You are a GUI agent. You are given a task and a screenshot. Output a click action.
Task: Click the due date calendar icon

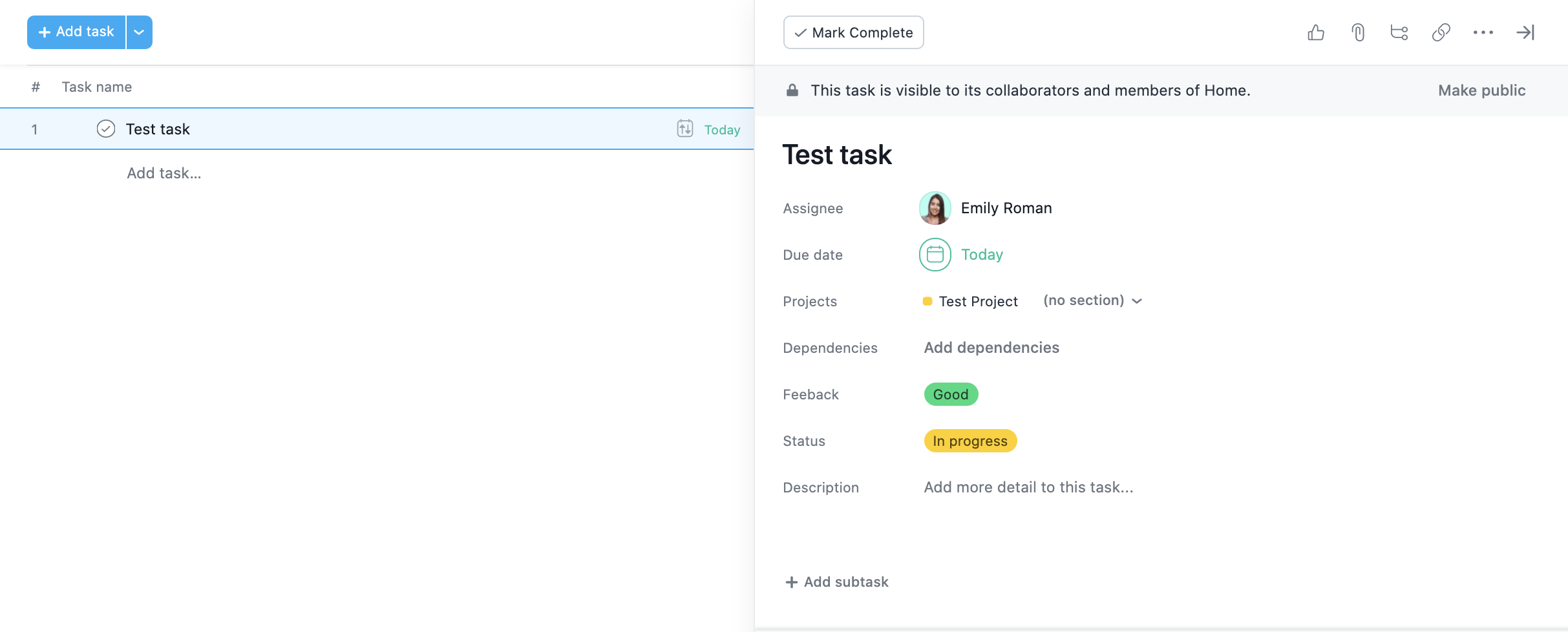click(935, 255)
